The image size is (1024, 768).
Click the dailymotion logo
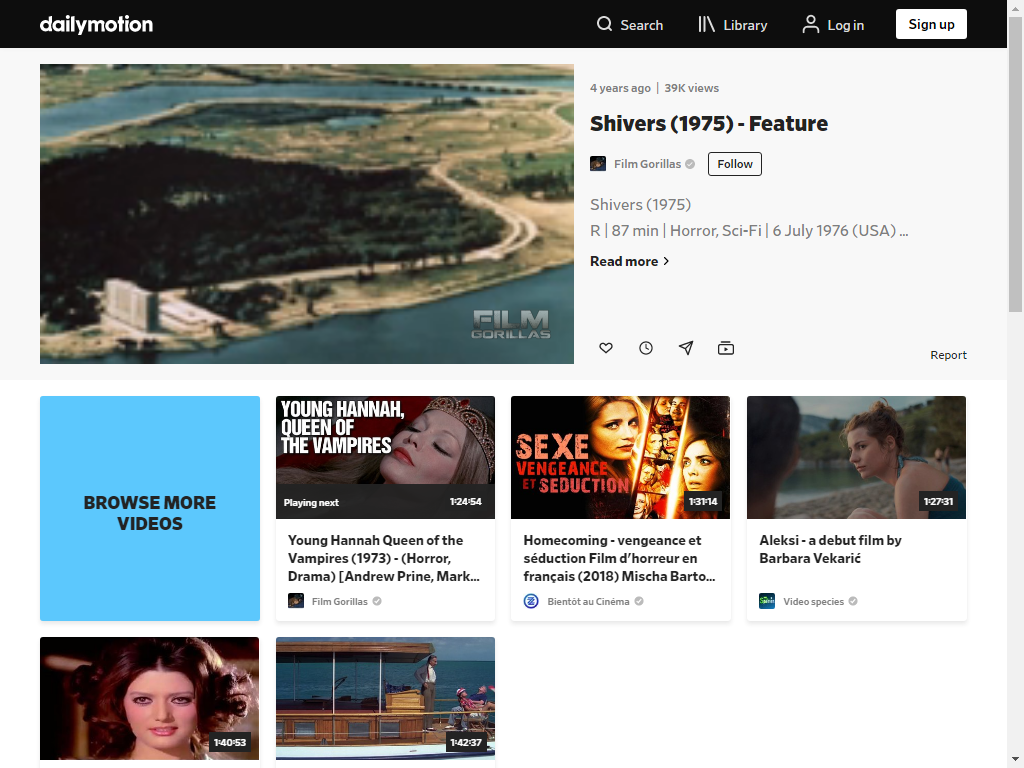tap(96, 25)
